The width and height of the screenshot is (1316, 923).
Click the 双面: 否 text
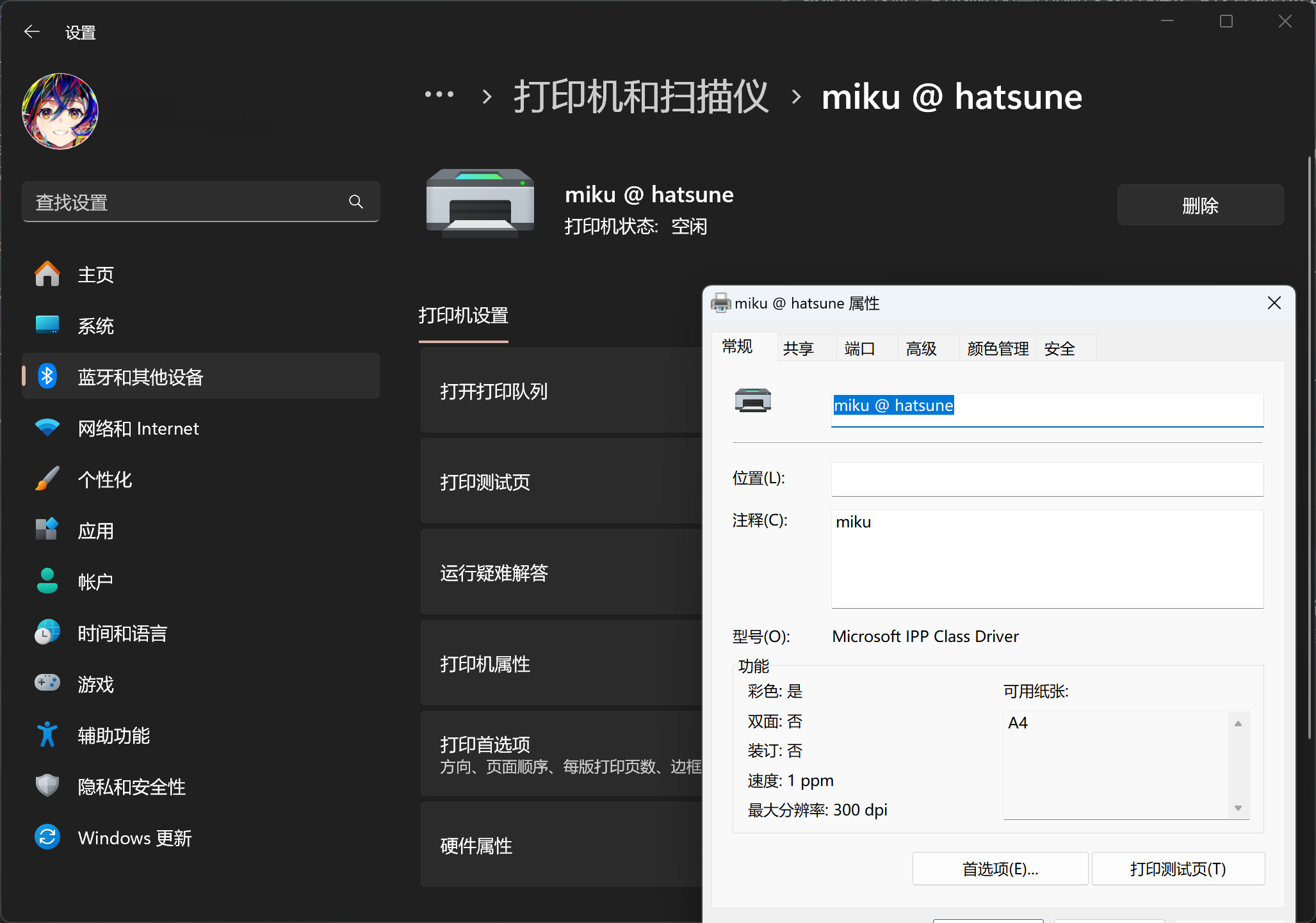[x=776, y=721]
